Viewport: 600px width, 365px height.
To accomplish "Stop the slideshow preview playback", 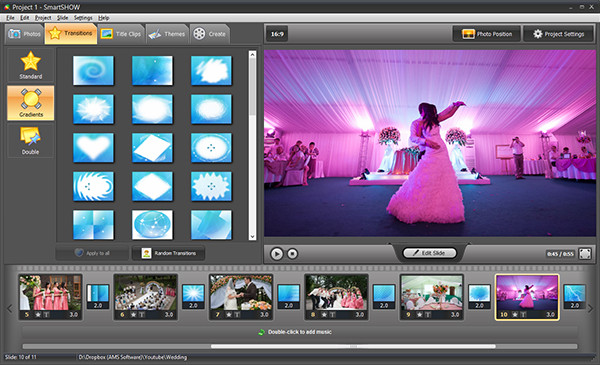I will tap(292, 254).
